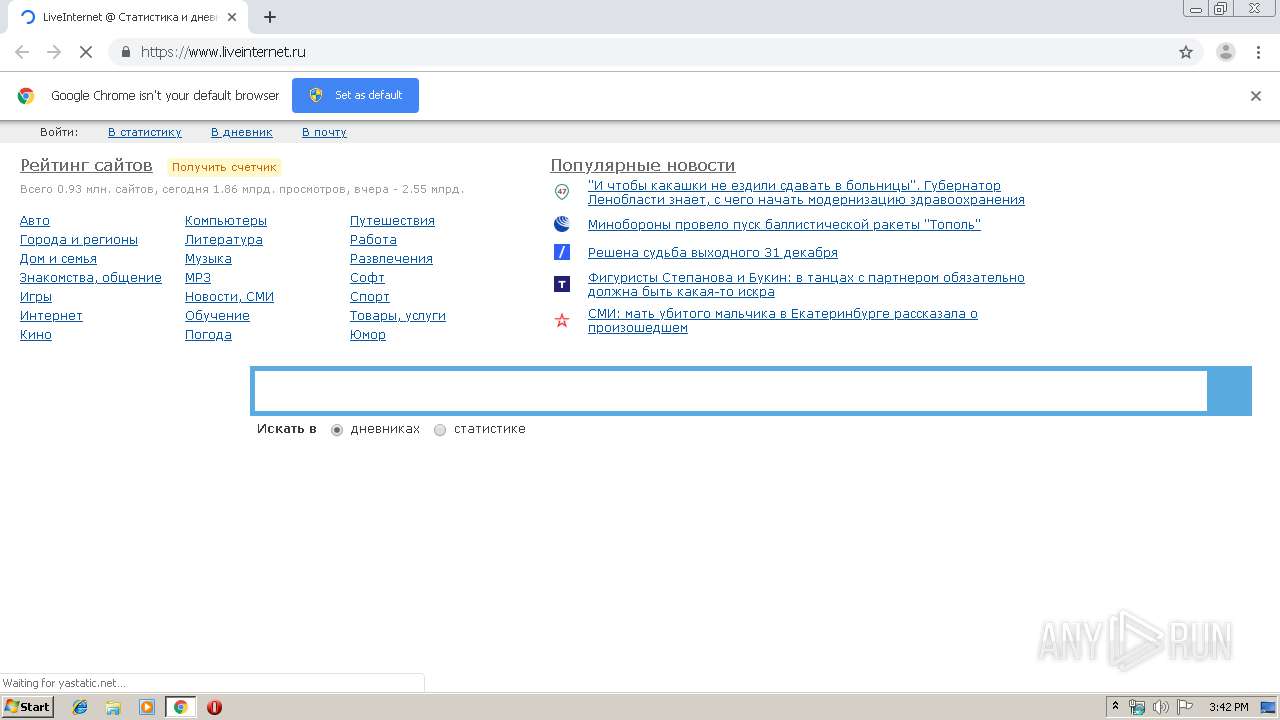Screen dimensions: 1280x720
Task: Open the 'MP3' category
Action: pos(198,278)
